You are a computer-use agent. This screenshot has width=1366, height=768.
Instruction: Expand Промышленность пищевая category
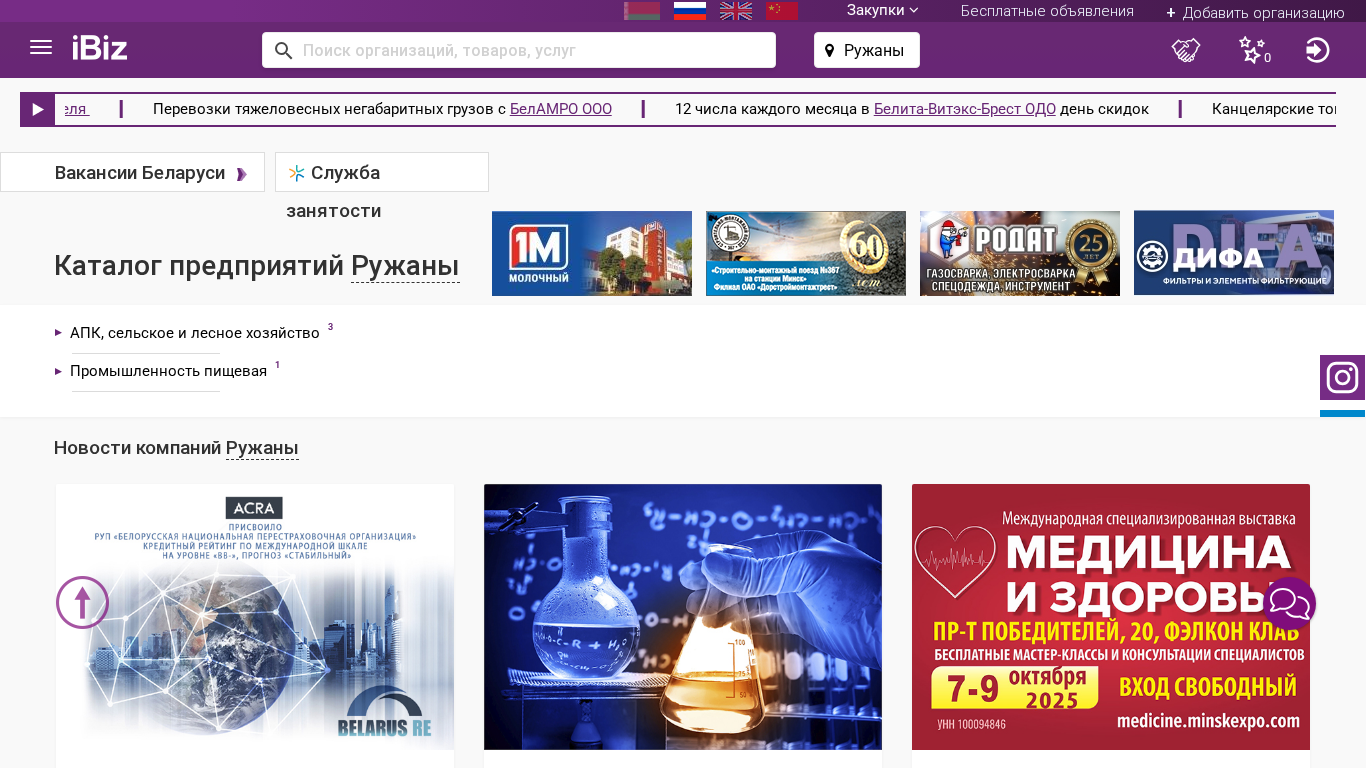[x=168, y=371]
